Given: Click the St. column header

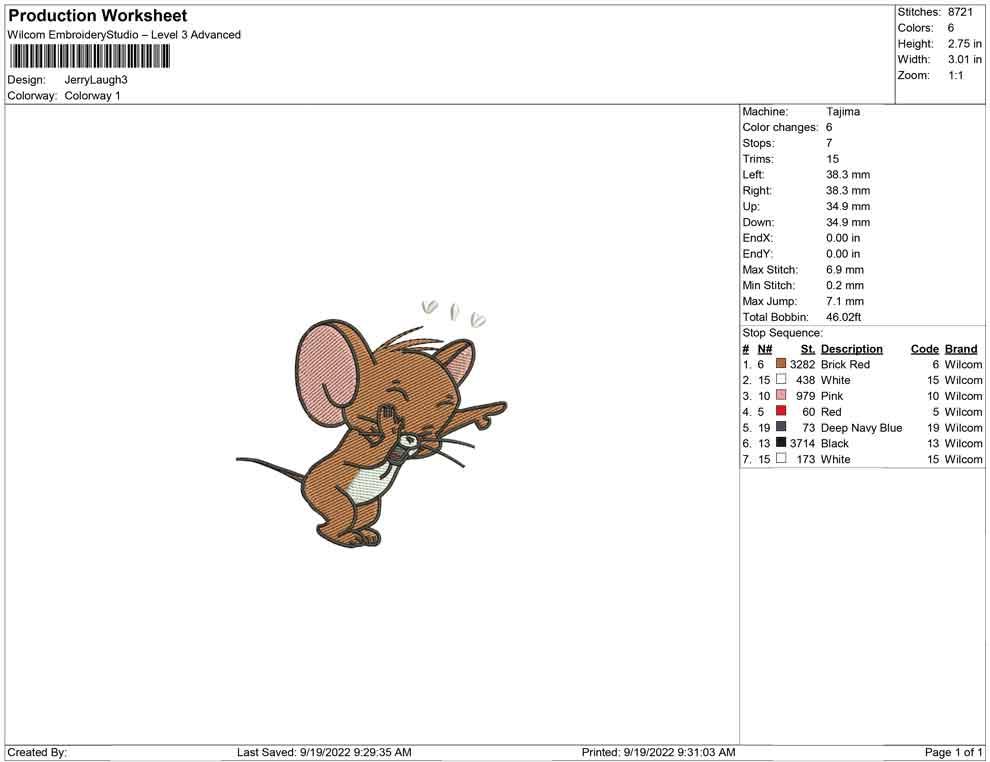Looking at the screenshot, I should [808, 349].
